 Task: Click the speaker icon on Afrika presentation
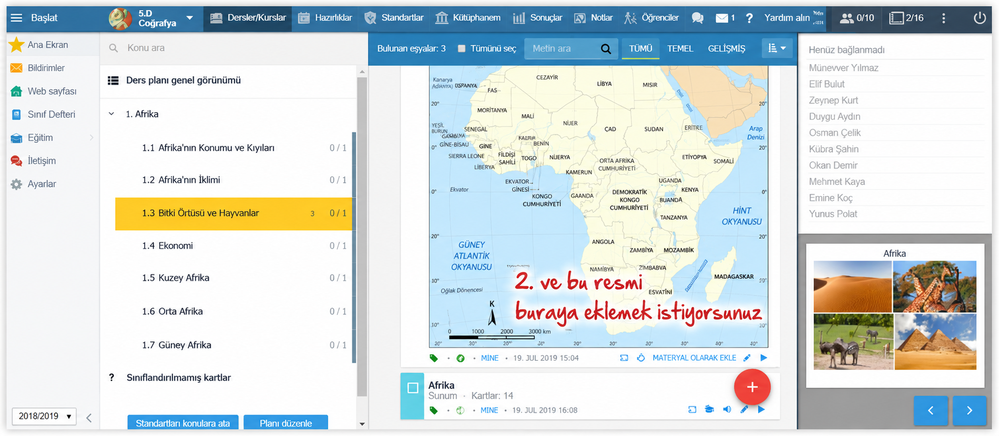coord(726,410)
